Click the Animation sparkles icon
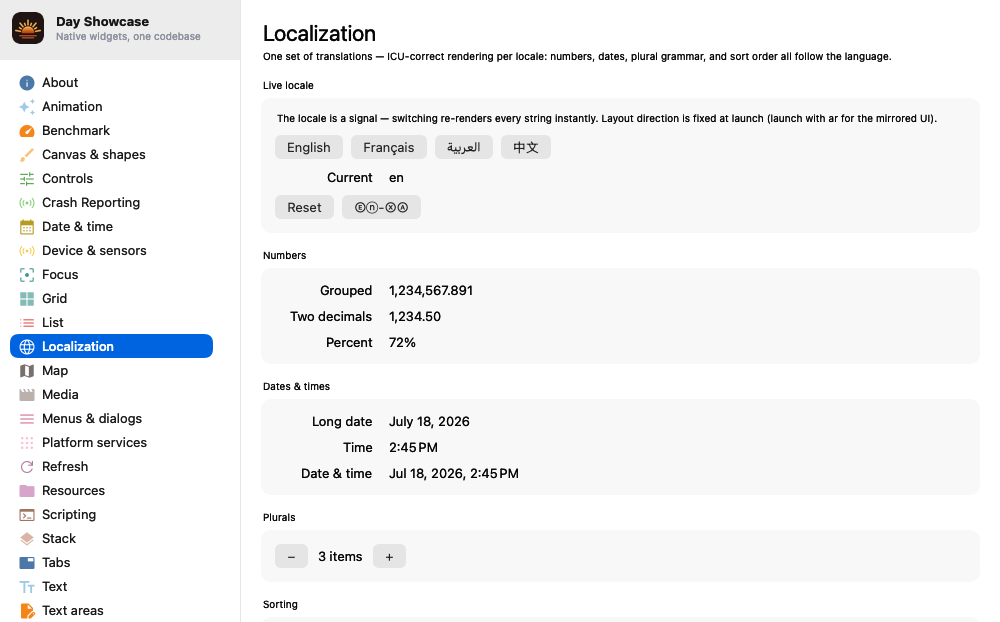The image size is (1000, 622). [27, 107]
